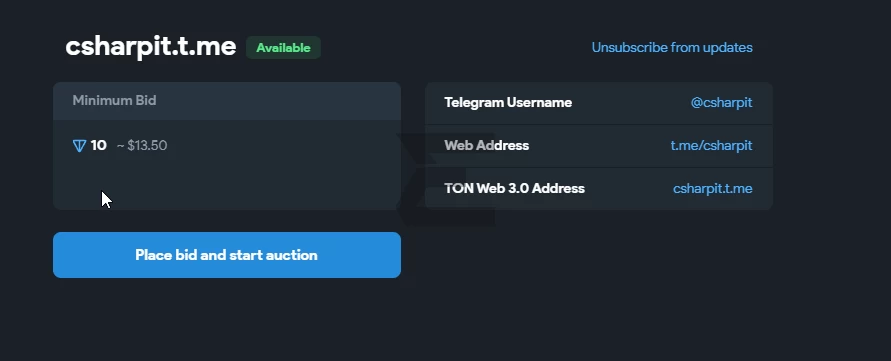Click the green Available status badge

[284, 48]
